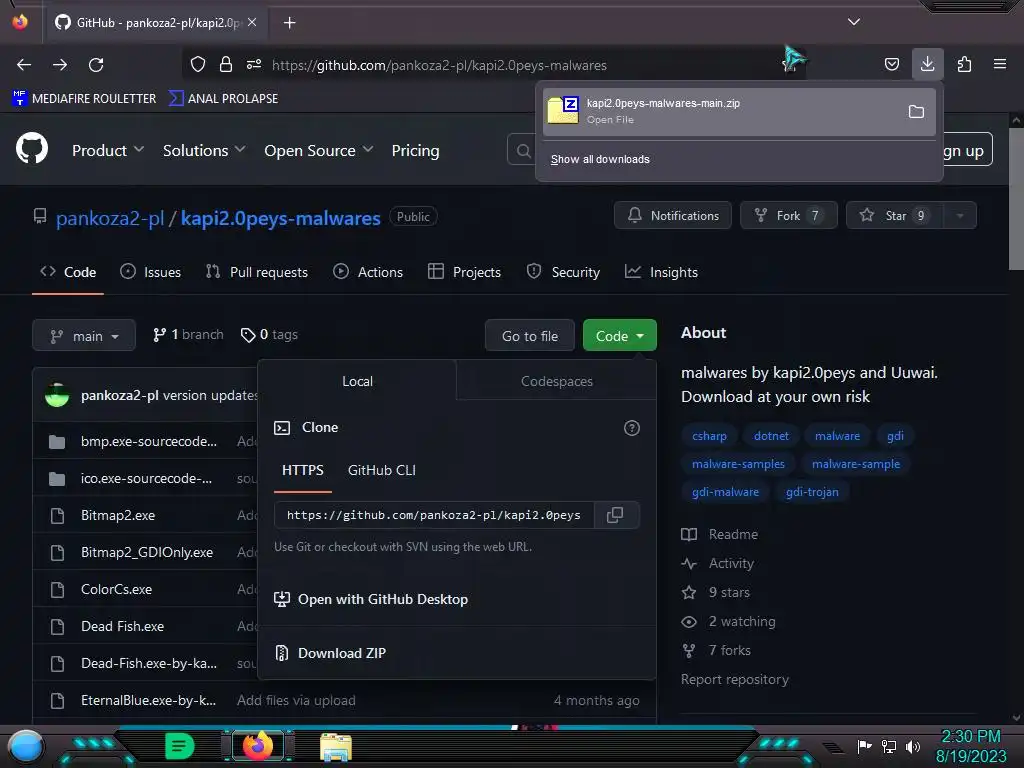This screenshot has height=768, width=1024.
Task: Select the GitHub CLI clone option
Action: 381,471
